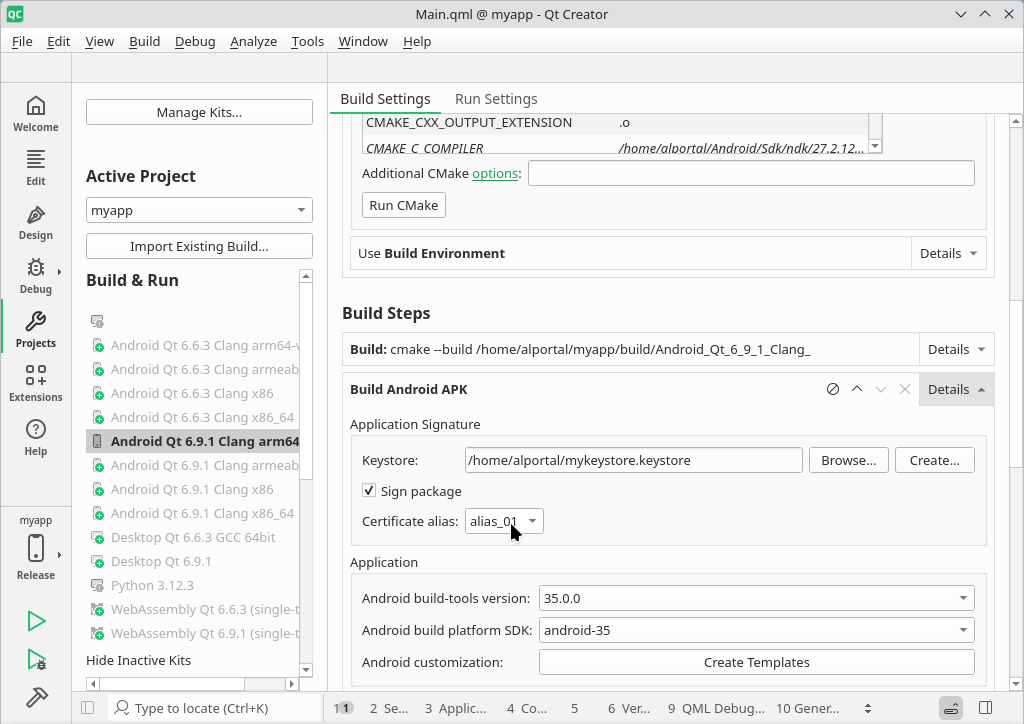Open Android build platform SDK dropdown

point(756,630)
